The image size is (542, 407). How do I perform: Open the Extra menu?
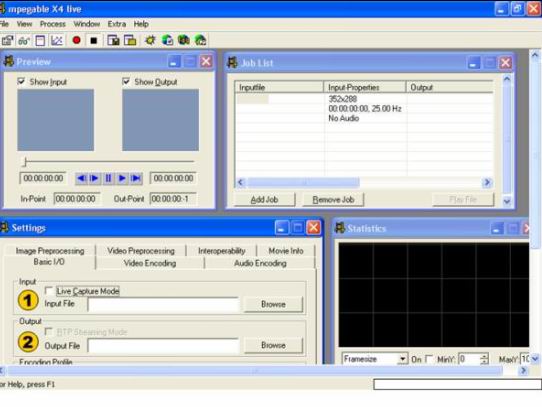tap(117, 24)
